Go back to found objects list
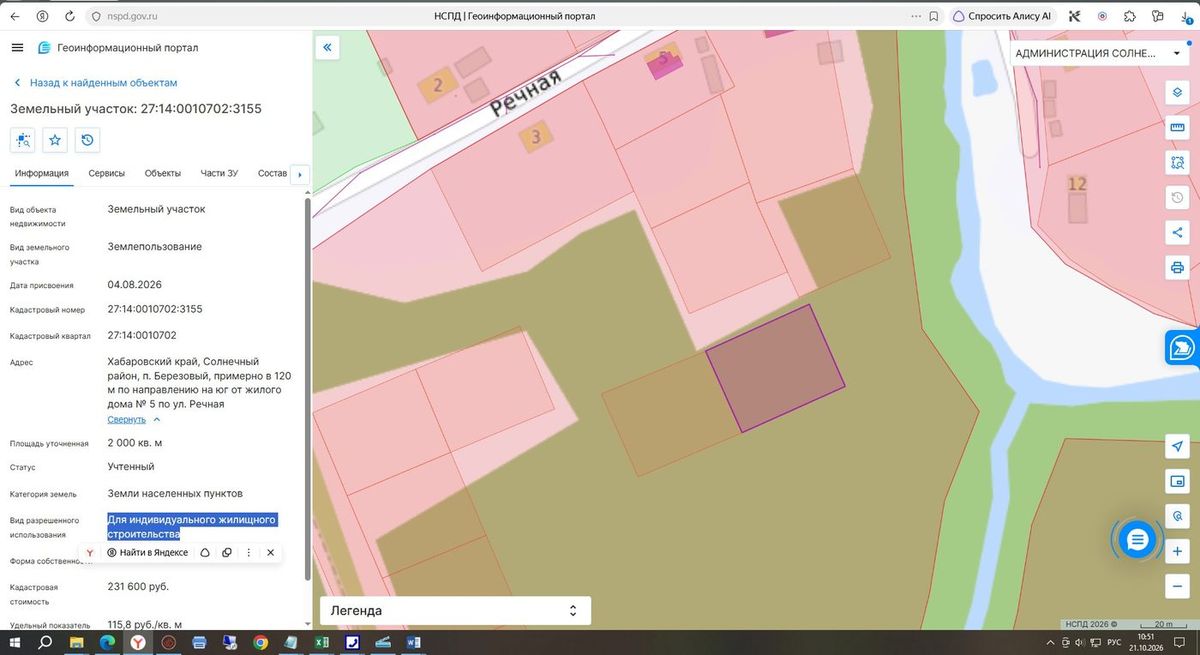This screenshot has width=1200, height=655. click(x=95, y=83)
